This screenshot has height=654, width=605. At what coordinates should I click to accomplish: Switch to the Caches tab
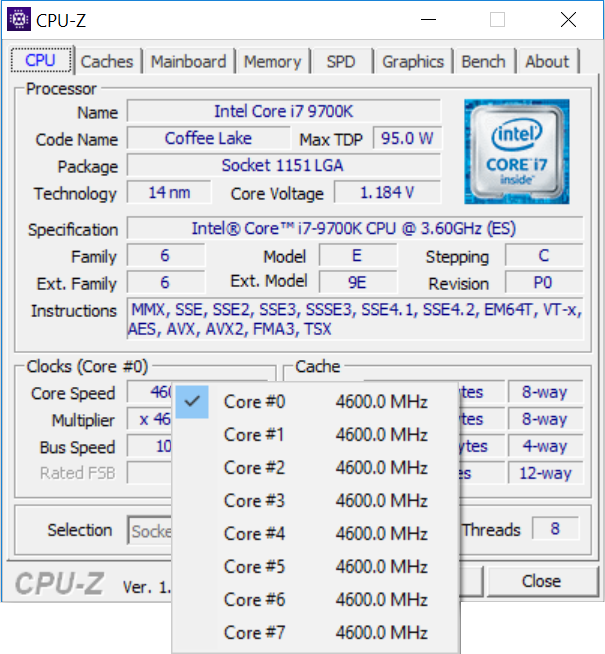(107, 62)
